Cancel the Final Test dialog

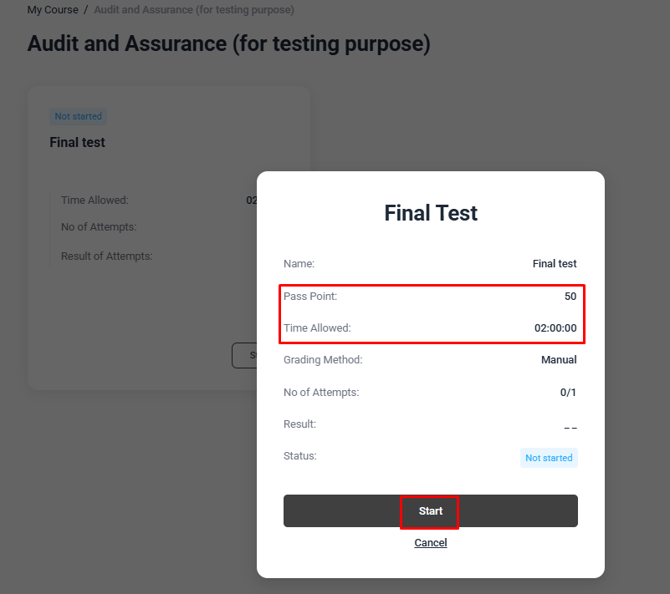tap(430, 543)
